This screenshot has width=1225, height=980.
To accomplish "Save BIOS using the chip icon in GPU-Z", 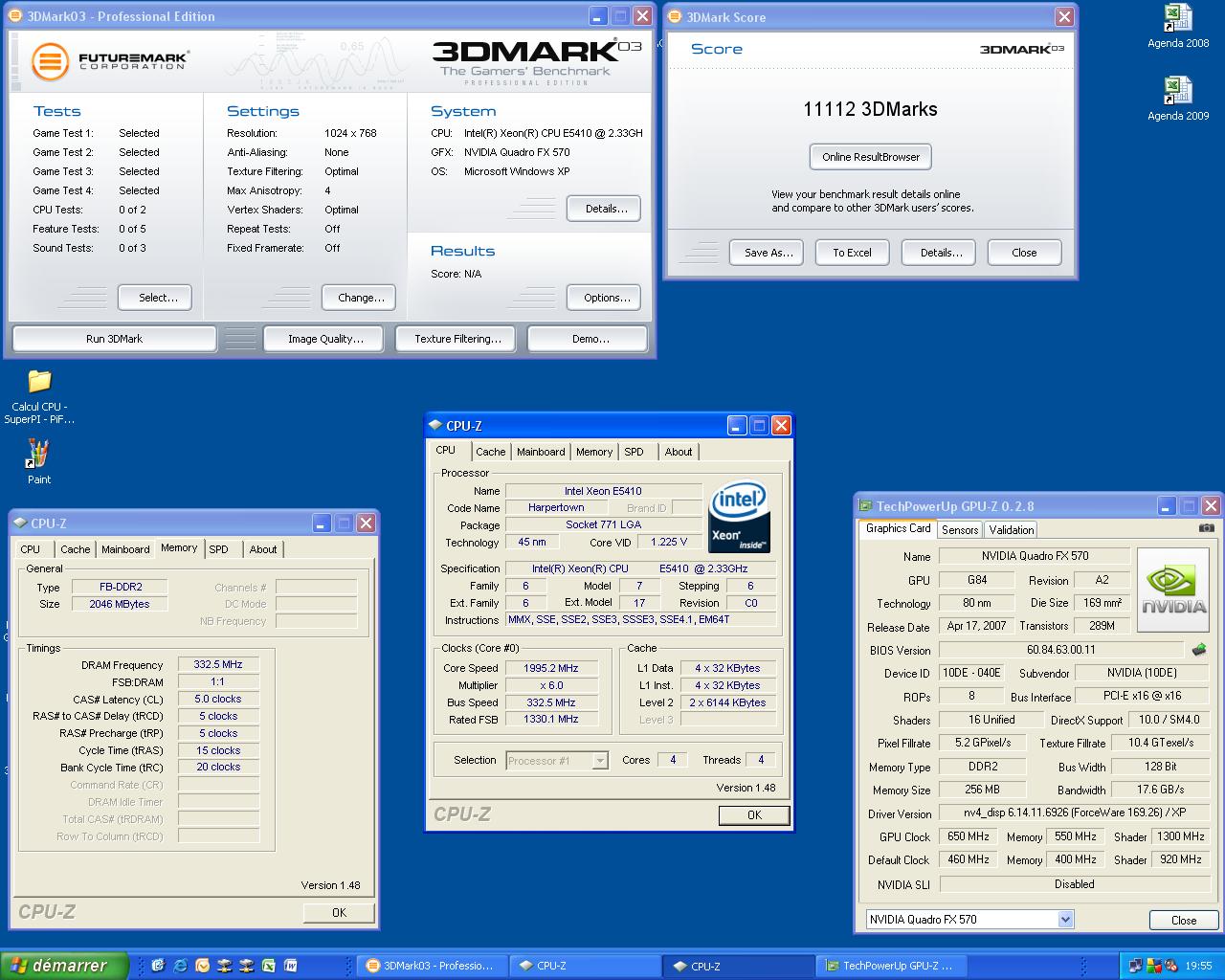I will click(x=1198, y=650).
